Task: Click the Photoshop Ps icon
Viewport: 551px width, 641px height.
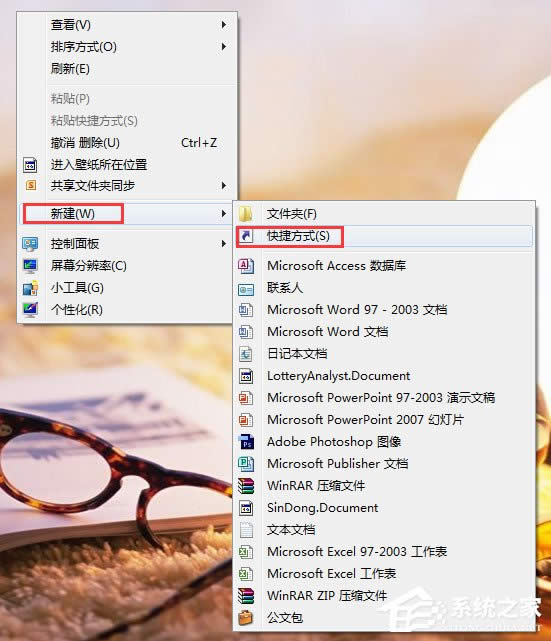Action: click(x=246, y=442)
